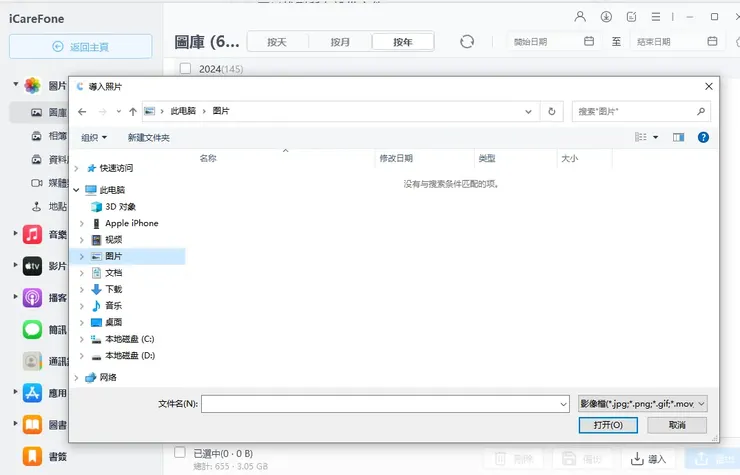
Task: Click the feedback note icon in iCareFone title bar
Action: (x=631, y=17)
